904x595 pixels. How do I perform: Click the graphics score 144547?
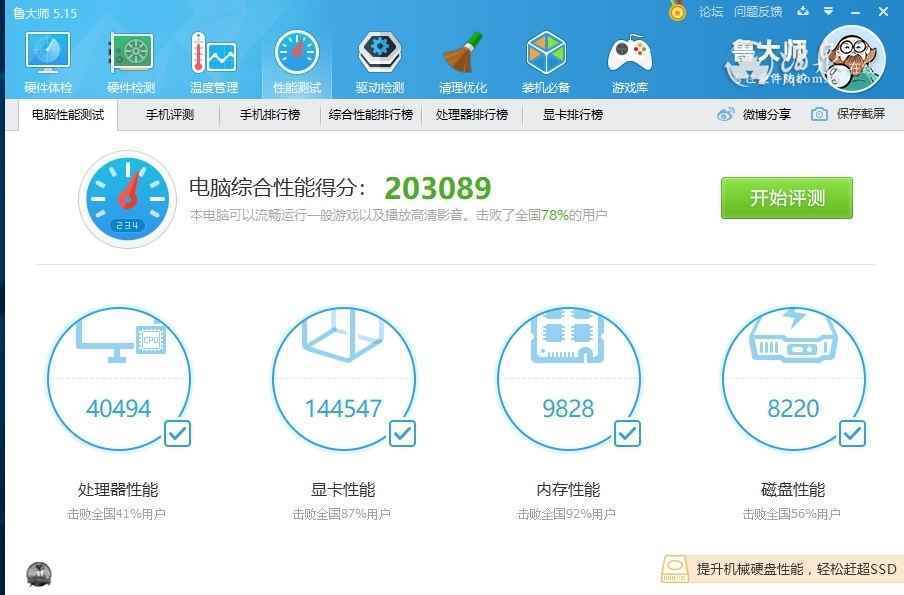tap(344, 409)
